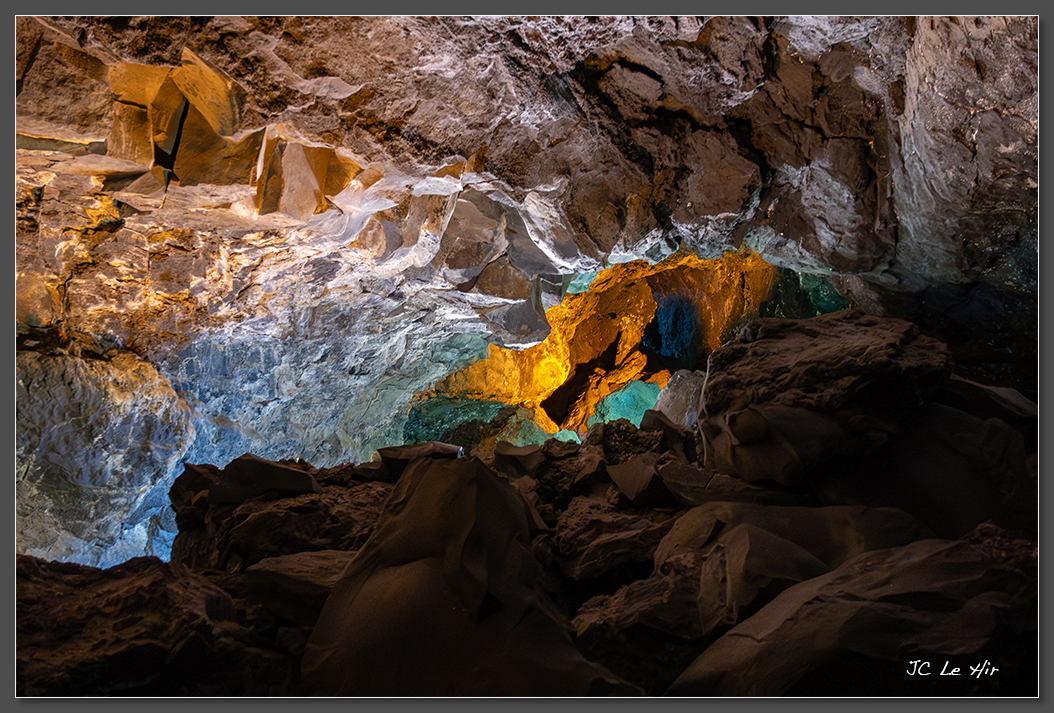Click the large brown boulder on right side
The image size is (1054, 713).
[x=820, y=400]
